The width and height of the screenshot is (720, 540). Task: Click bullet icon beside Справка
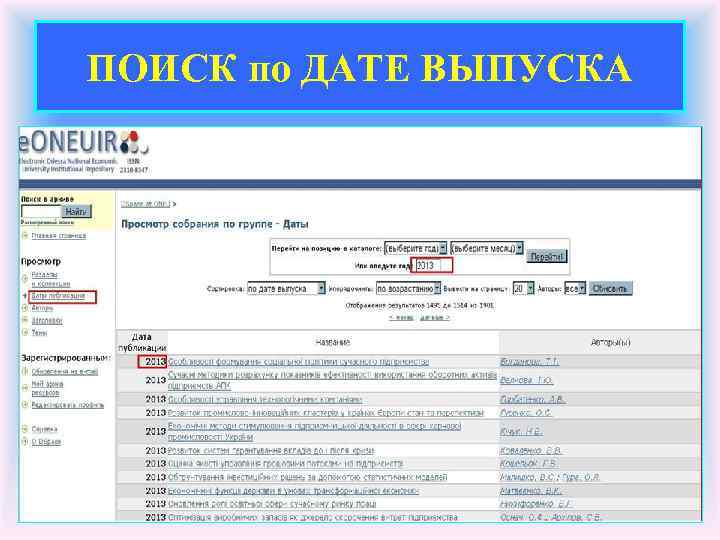pos(25,428)
